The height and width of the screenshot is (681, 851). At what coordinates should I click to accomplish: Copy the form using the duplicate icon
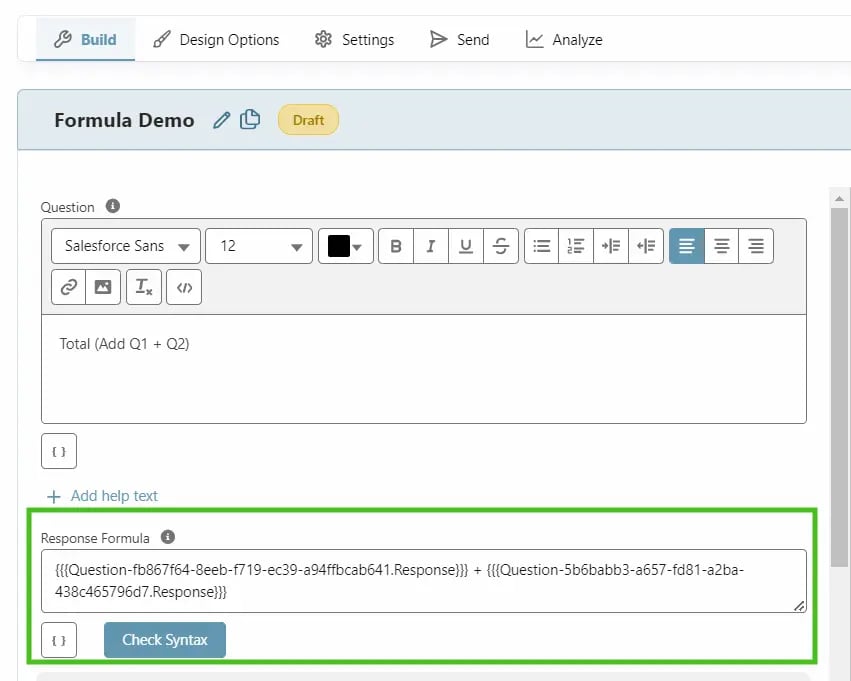click(x=250, y=119)
